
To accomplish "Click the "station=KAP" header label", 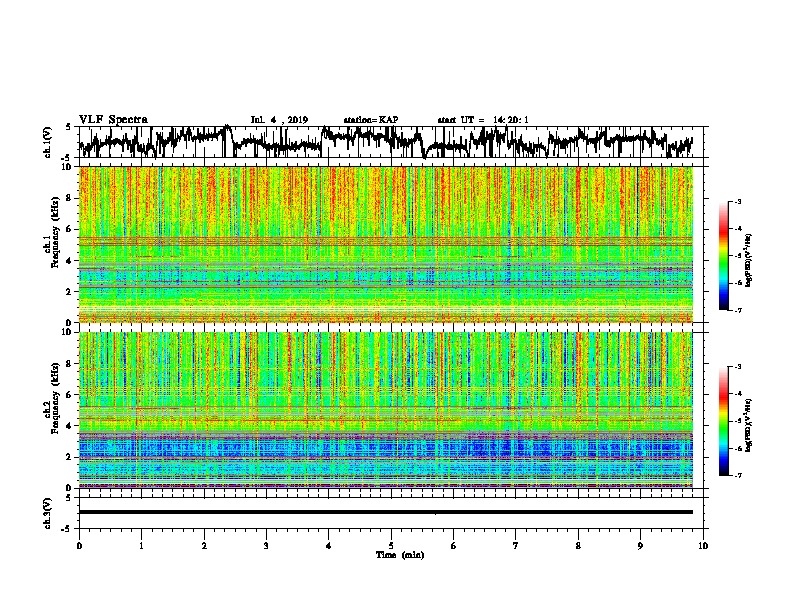I will 371,120.
